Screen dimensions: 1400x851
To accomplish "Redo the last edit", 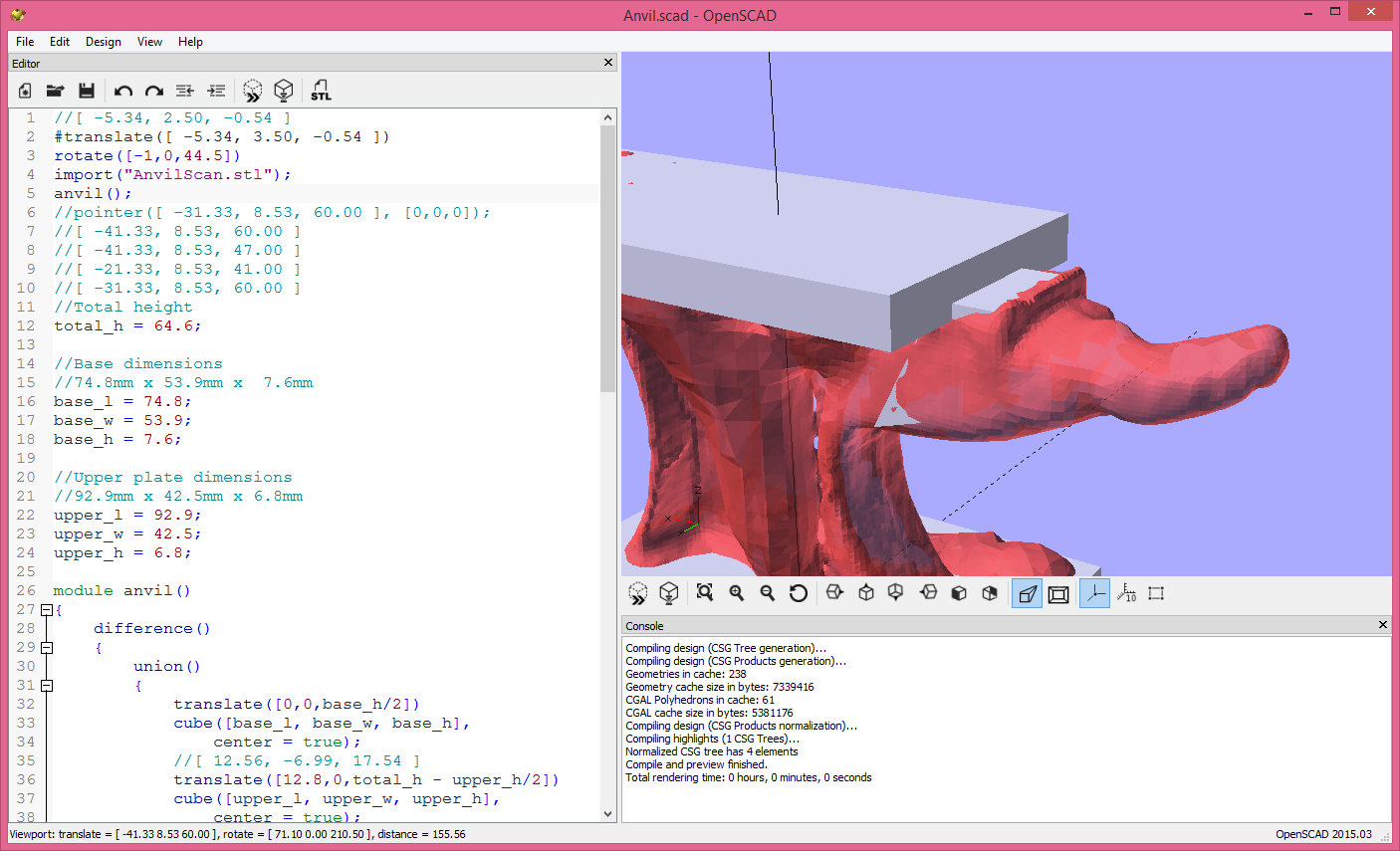I will point(153,91).
